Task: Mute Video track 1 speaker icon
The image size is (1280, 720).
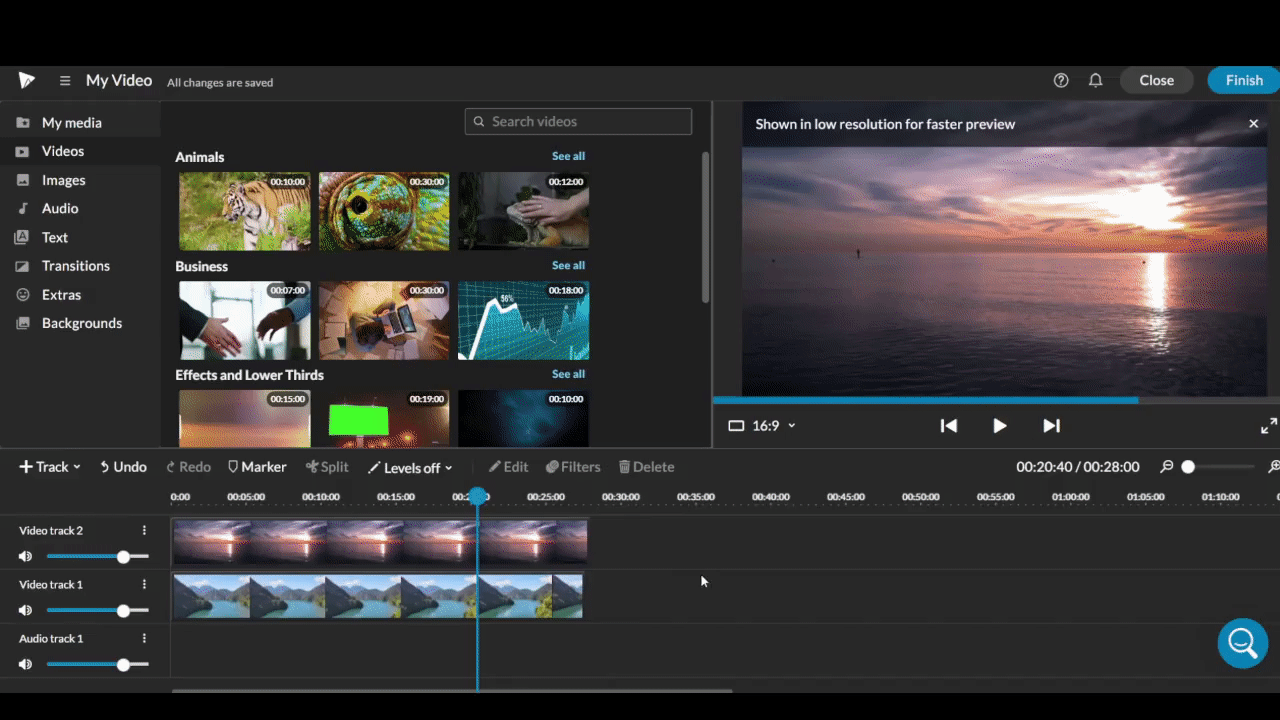Action: (26, 611)
